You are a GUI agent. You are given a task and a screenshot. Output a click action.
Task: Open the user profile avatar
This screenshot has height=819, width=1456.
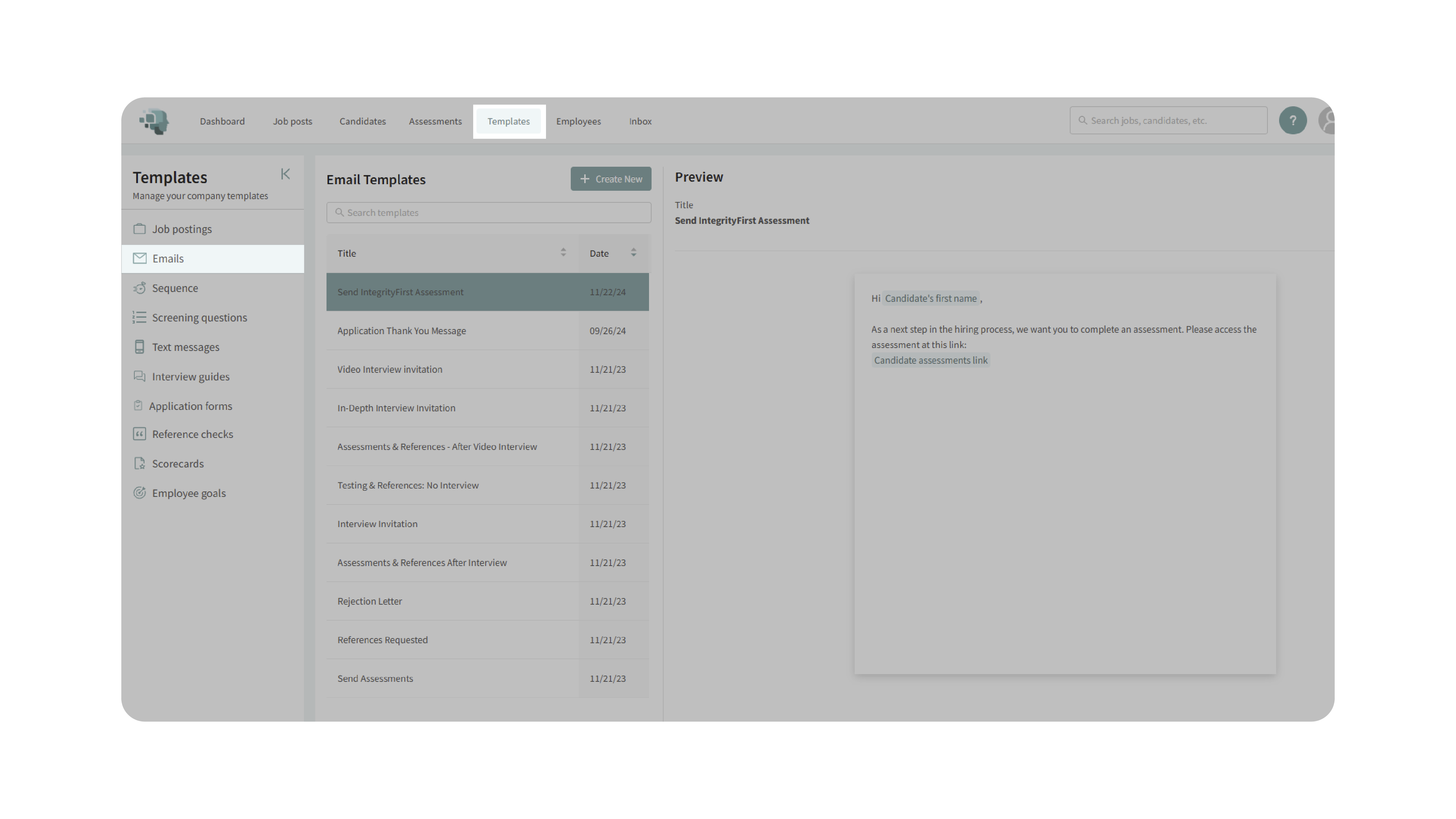pos(1326,121)
